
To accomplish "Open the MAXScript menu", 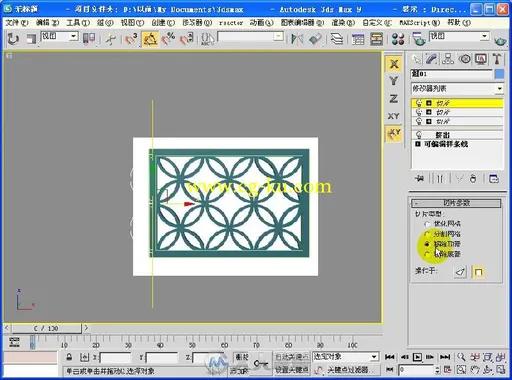I will point(419,23).
